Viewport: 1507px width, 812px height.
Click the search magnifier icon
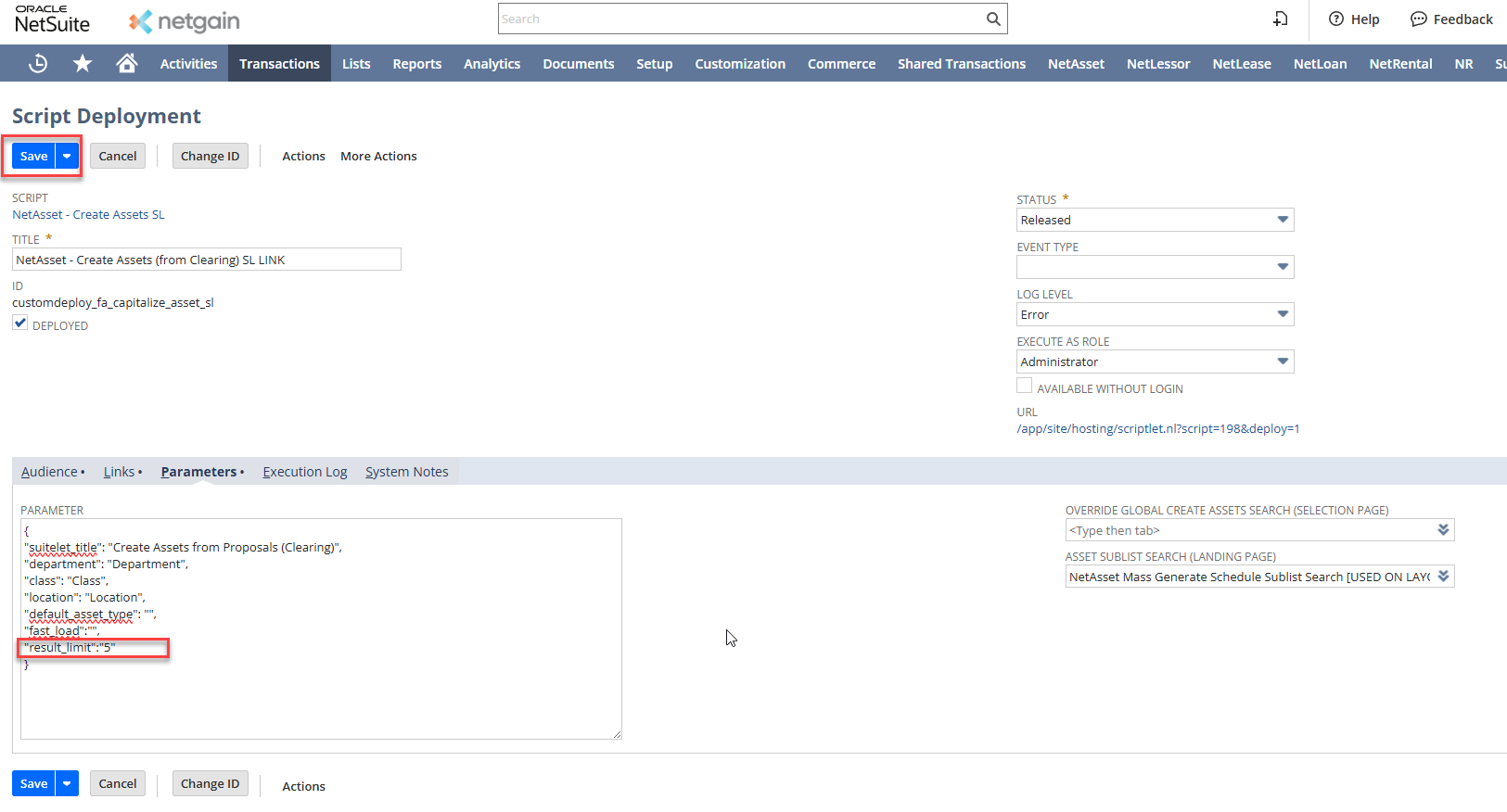coord(993,19)
